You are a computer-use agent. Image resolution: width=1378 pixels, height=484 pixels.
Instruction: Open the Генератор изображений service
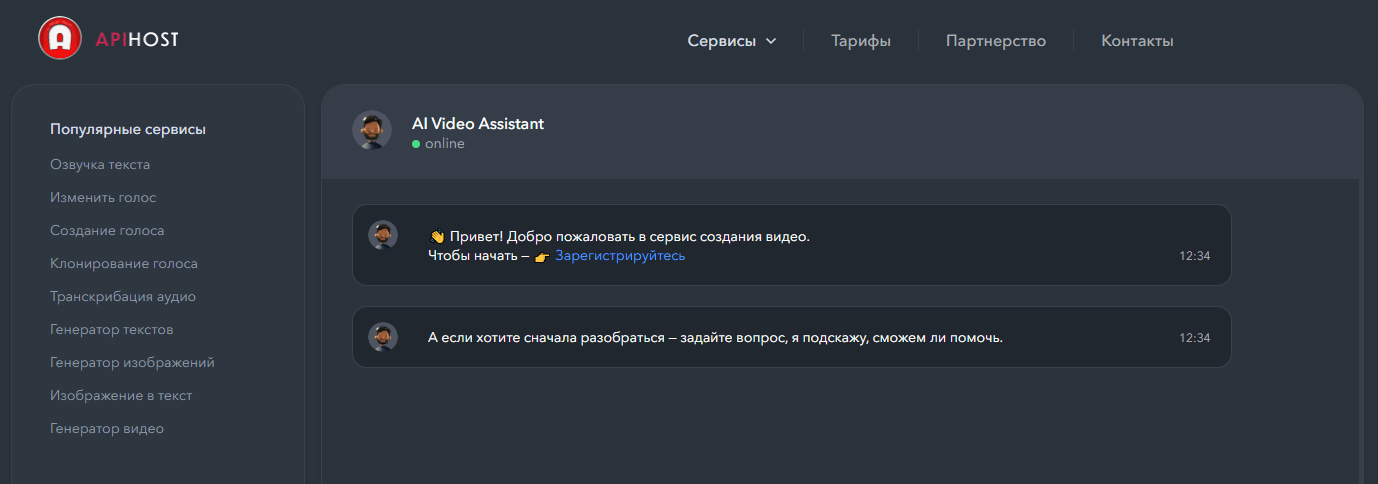[x=132, y=363]
